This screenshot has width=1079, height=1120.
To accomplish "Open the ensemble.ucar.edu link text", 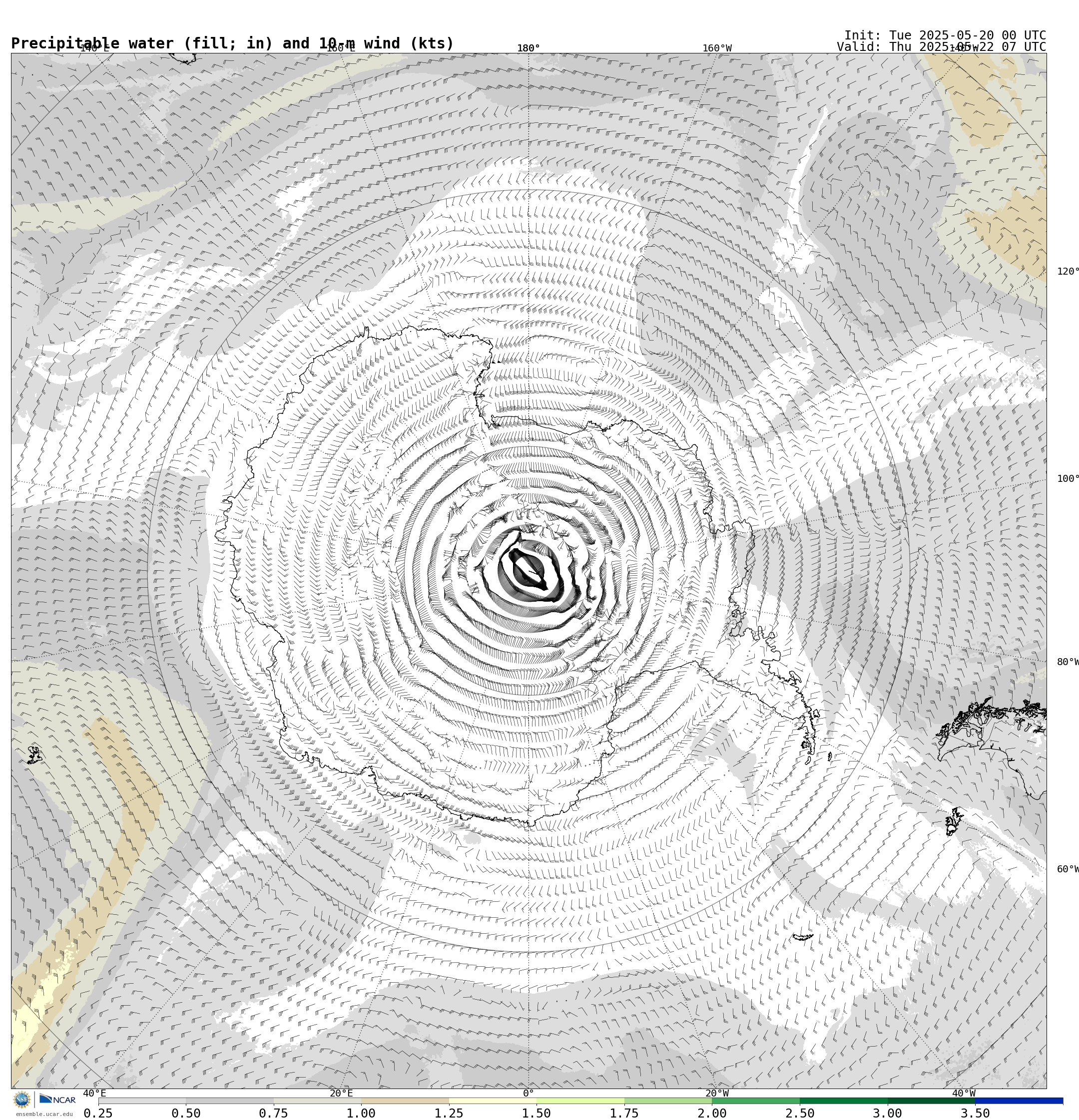I will [44, 1115].
